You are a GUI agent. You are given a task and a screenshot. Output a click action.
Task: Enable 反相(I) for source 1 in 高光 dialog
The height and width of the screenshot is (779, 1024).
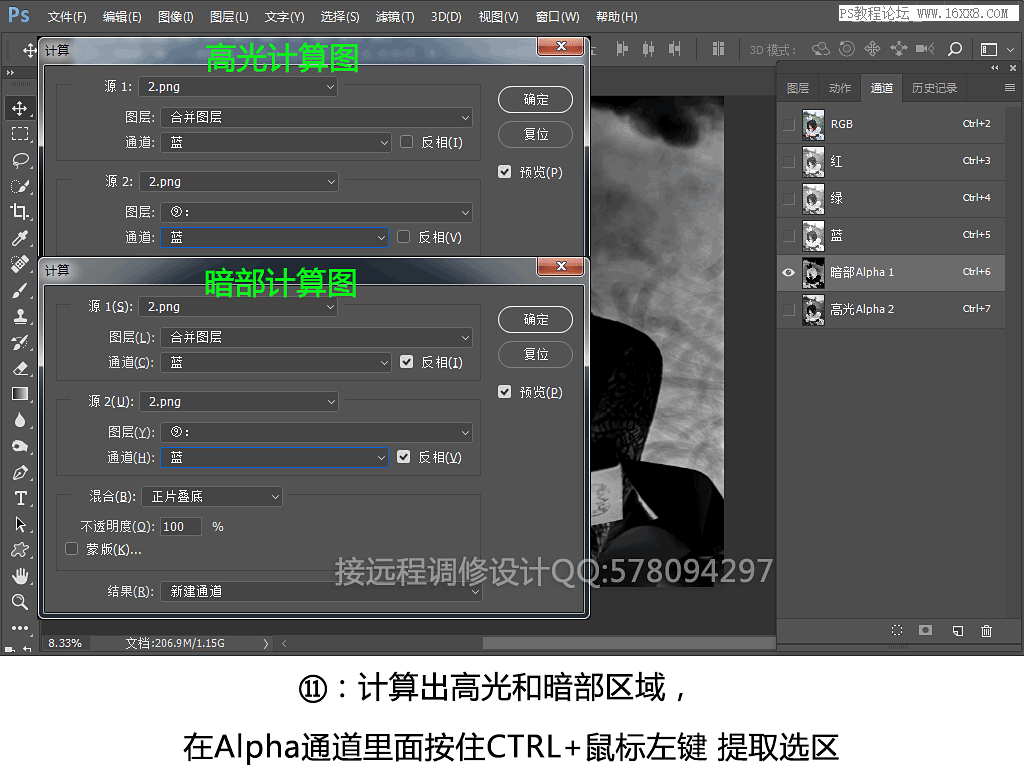pos(406,142)
